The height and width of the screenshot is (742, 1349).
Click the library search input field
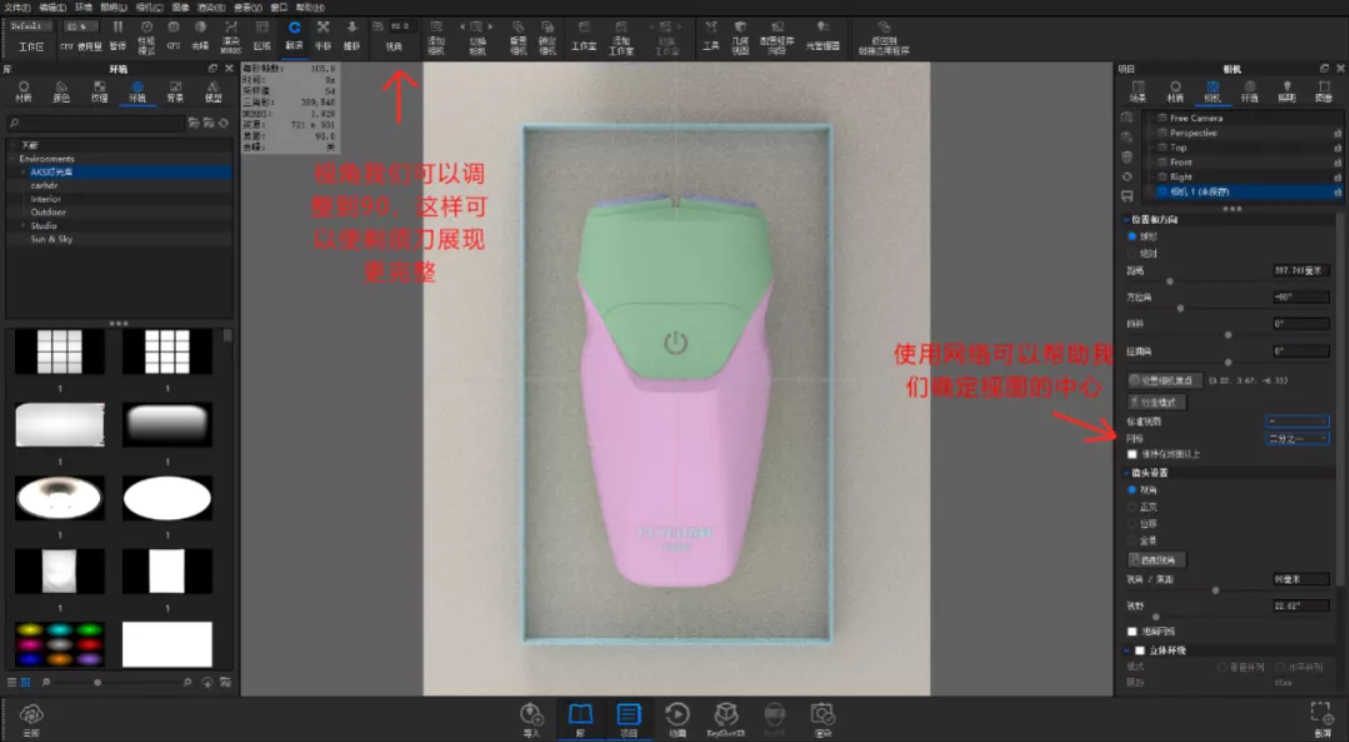96,123
